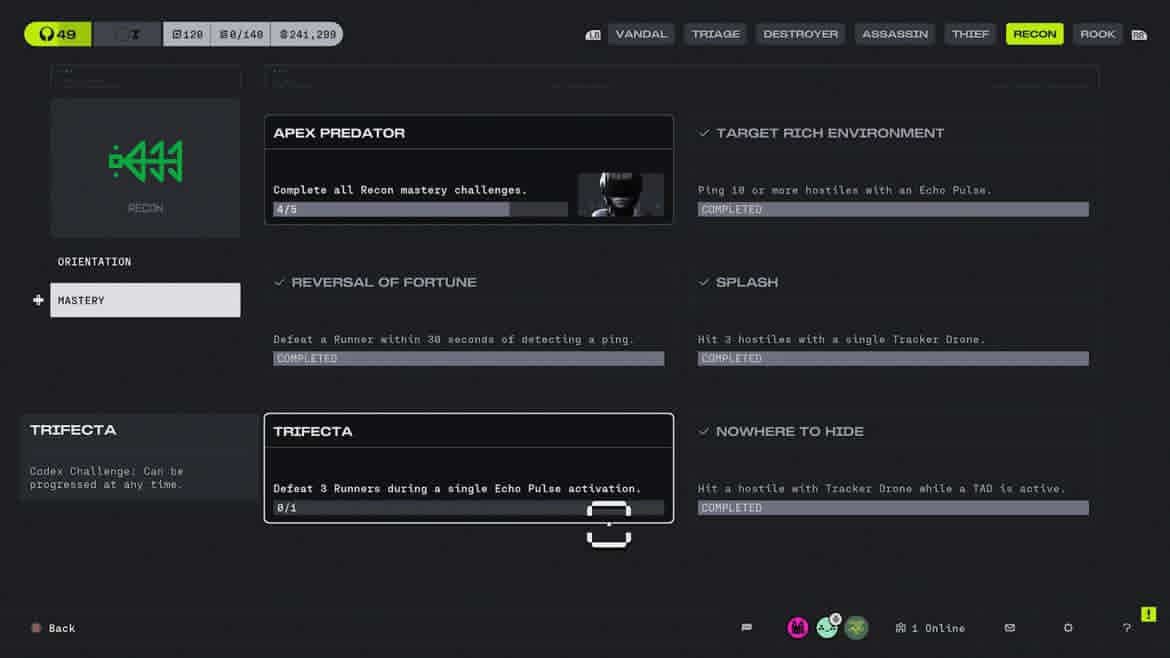Select the dark green wave avatar

point(856,628)
